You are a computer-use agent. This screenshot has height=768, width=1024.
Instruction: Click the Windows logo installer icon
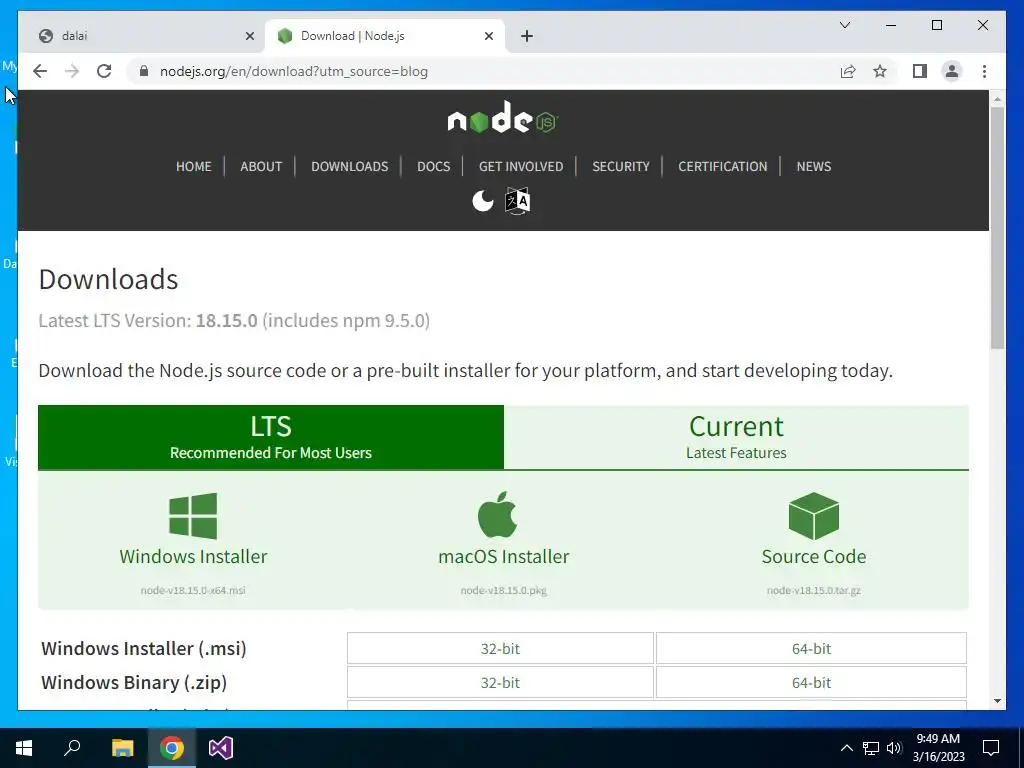[x=193, y=516]
